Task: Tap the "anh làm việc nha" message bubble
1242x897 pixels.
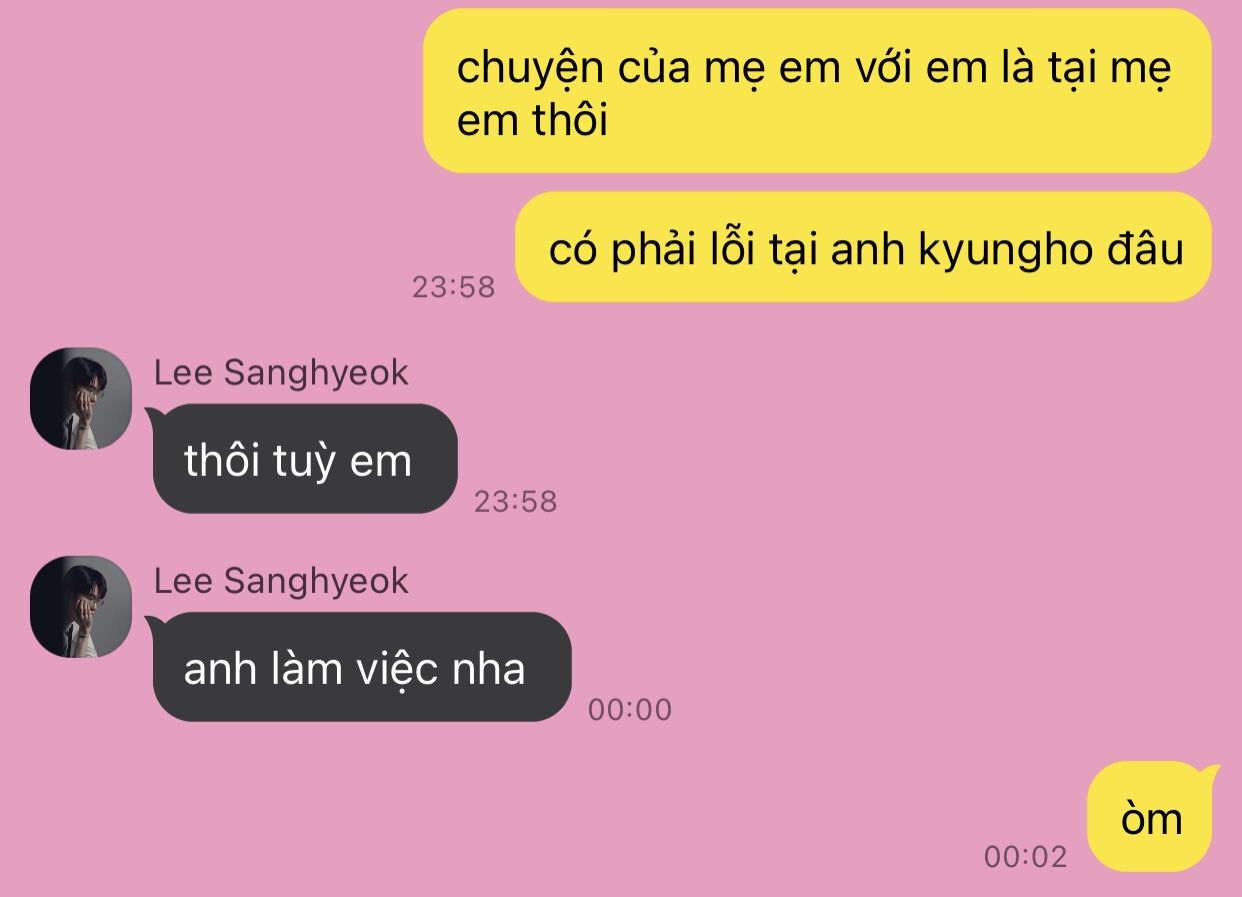Action: [x=362, y=667]
